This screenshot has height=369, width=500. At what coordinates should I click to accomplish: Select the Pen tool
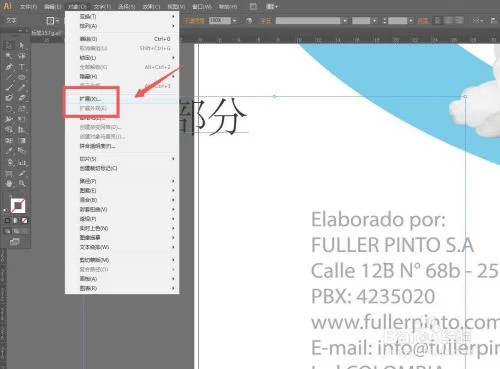coord(9,67)
